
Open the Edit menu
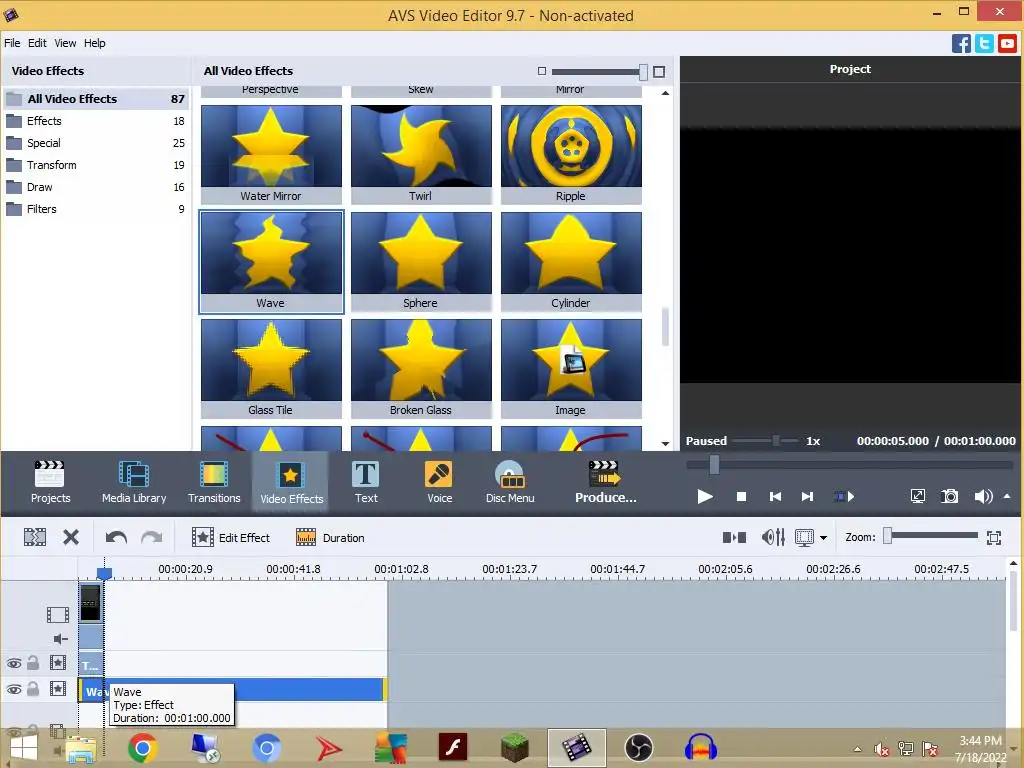point(37,43)
